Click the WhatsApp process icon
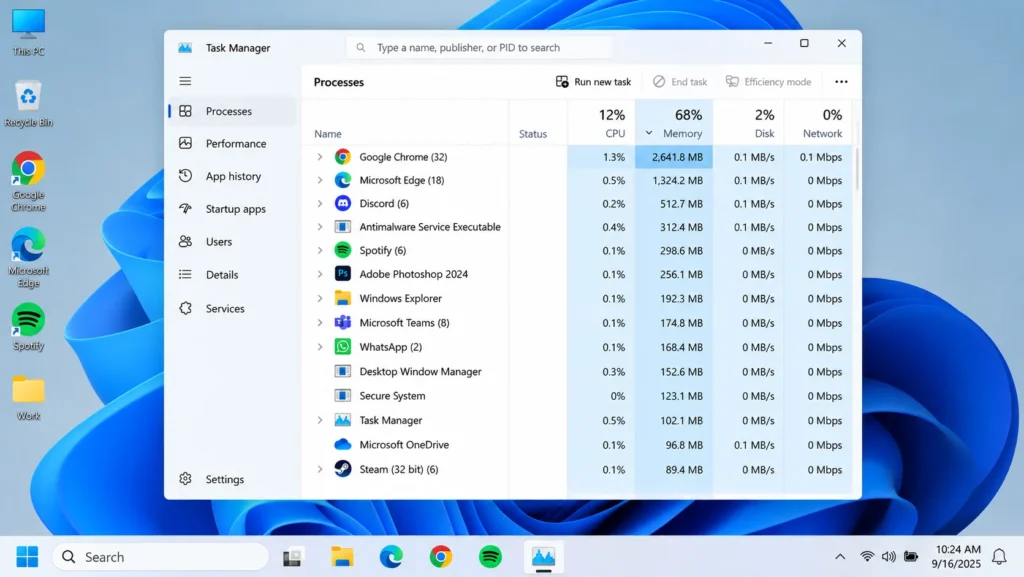This screenshot has height=577, width=1024. [x=343, y=347]
